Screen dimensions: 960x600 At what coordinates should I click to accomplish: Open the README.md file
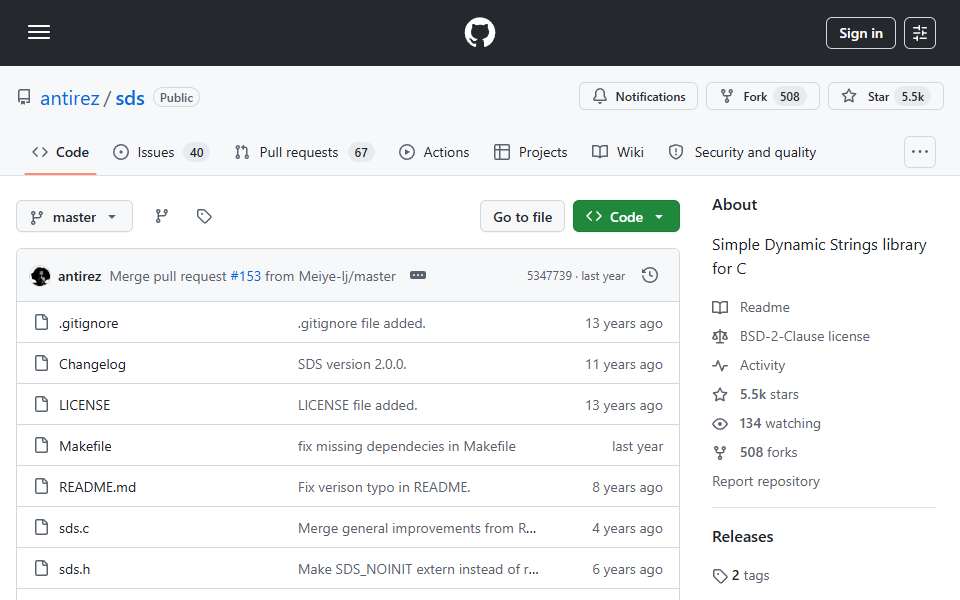pyautogui.click(x=97, y=487)
